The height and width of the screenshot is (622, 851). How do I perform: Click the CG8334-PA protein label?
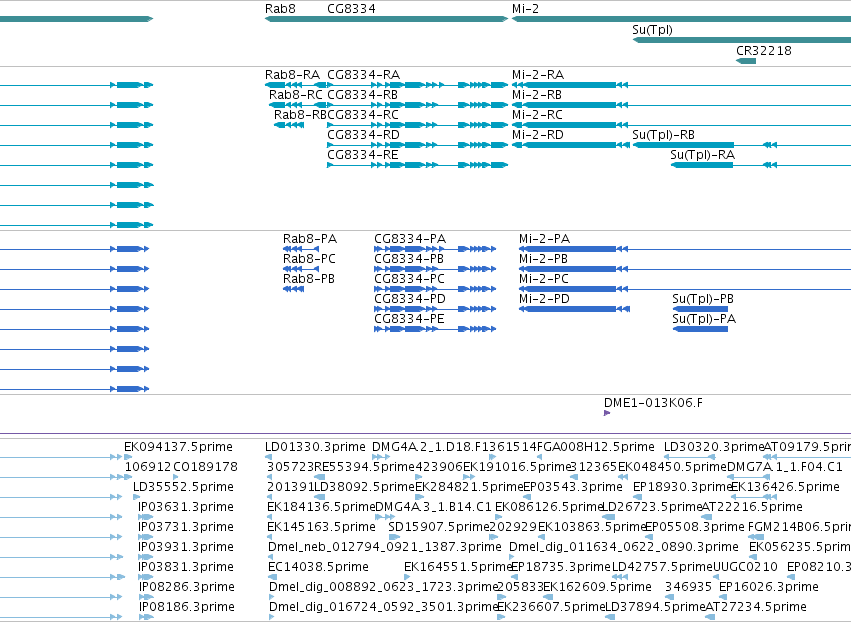coord(410,239)
